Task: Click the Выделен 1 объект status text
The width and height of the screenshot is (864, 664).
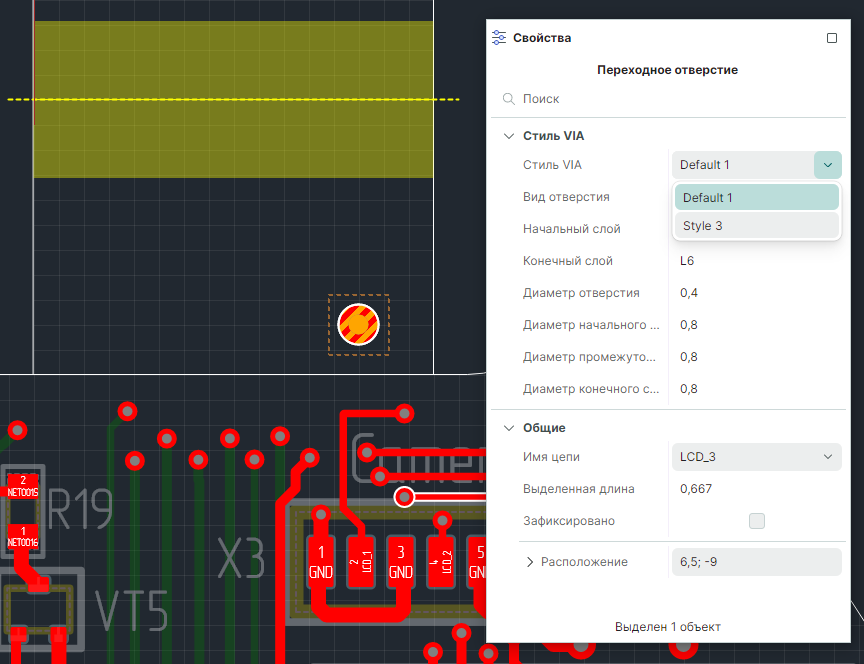Action: 667,627
